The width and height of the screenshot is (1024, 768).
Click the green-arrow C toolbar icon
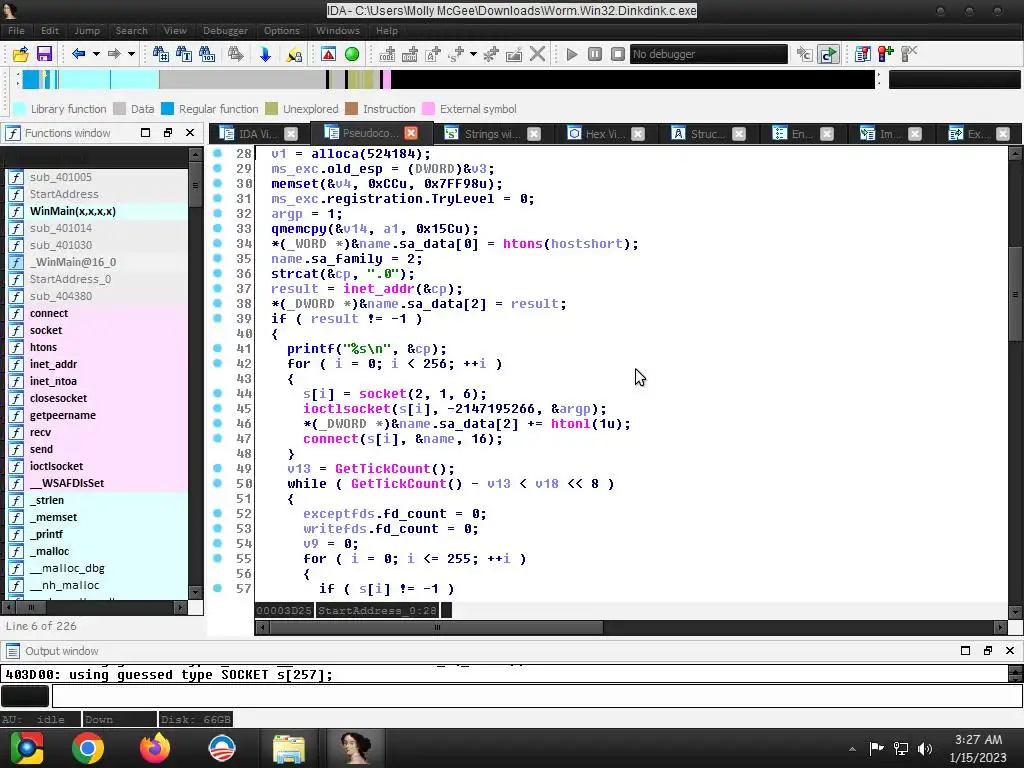click(x=828, y=54)
